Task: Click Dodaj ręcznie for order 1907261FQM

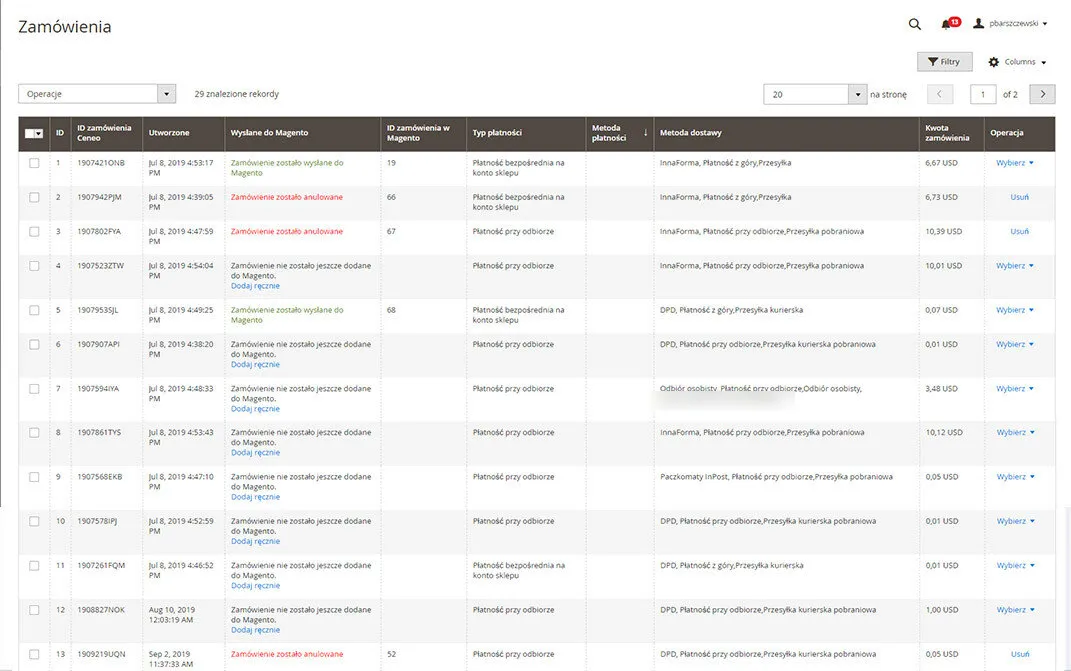Action: (255, 586)
